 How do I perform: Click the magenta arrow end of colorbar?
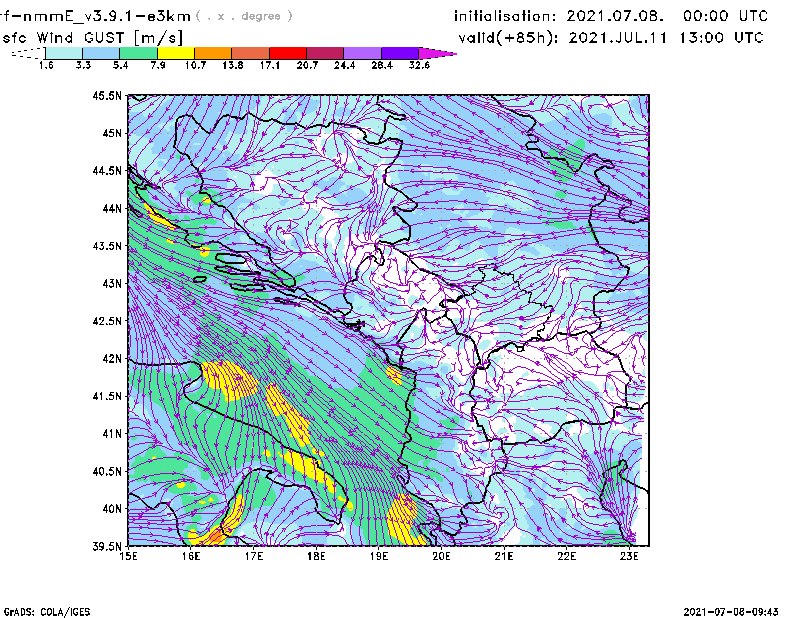point(437,53)
